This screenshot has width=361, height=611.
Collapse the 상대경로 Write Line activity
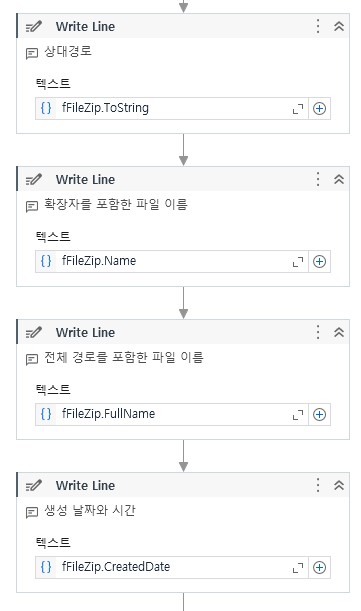339,26
